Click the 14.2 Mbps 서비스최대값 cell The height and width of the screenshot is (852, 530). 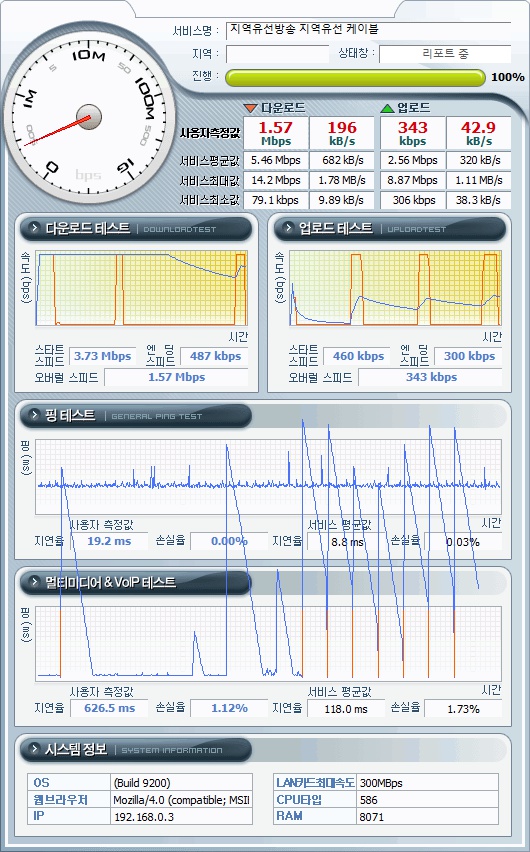click(276, 180)
